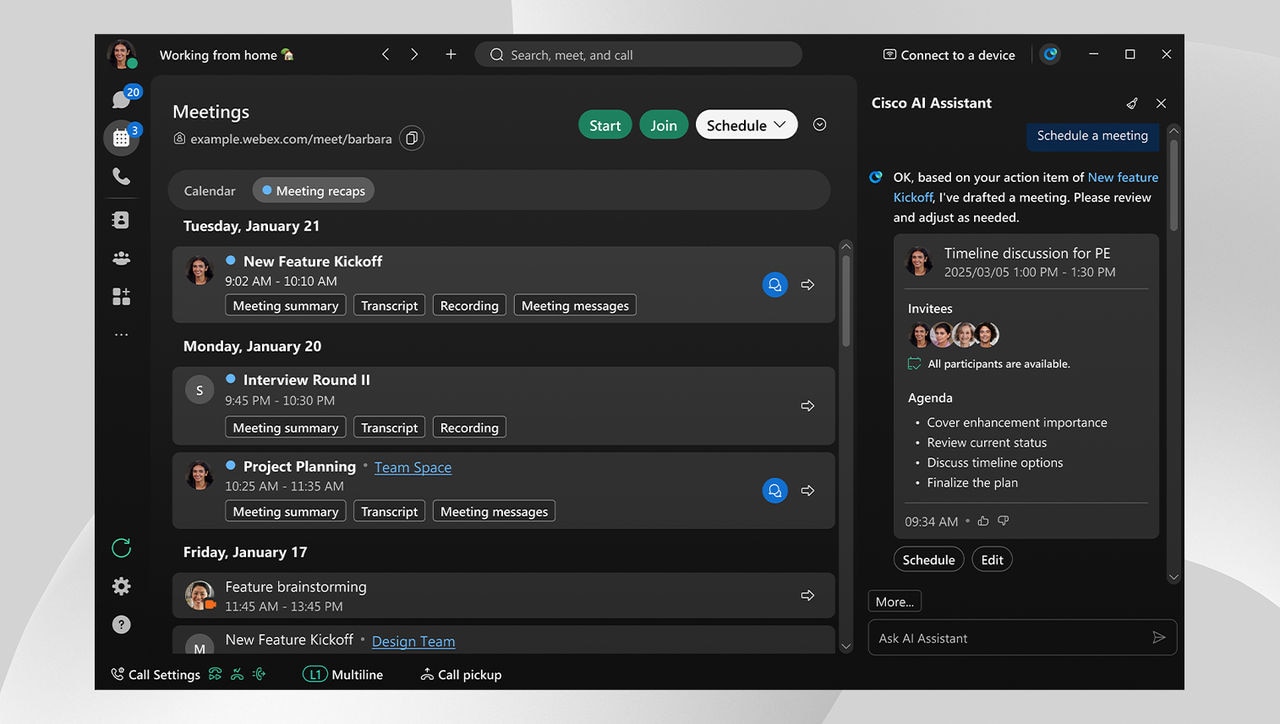Screen dimensions: 1280x724
Task: Click the green Join button
Action: coord(664,125)
